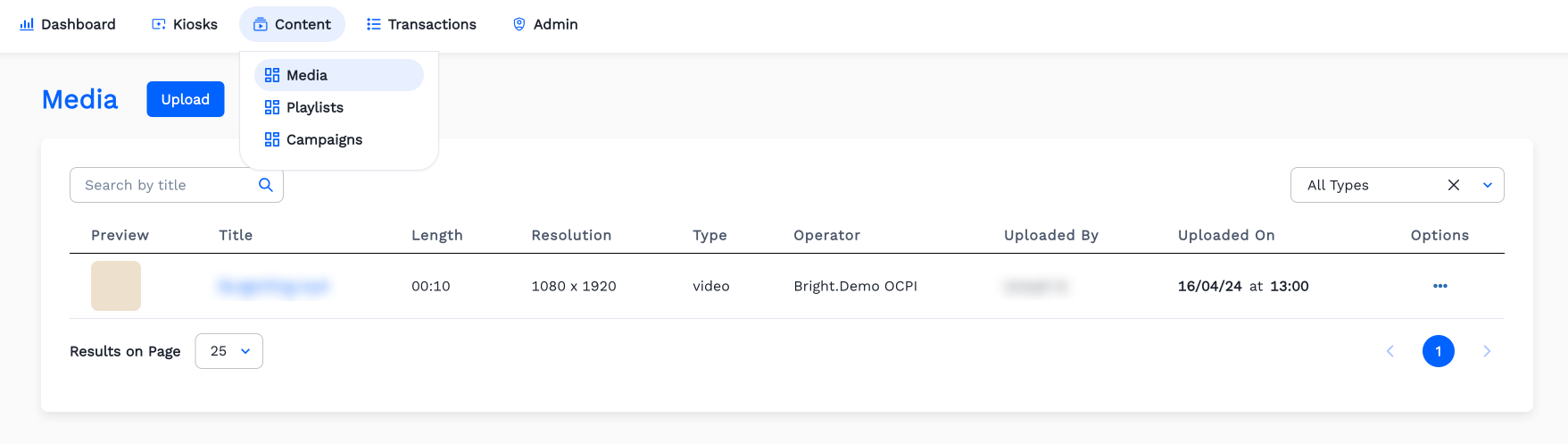
Task: Go to the previous results page
Action: pos(1390,351)
